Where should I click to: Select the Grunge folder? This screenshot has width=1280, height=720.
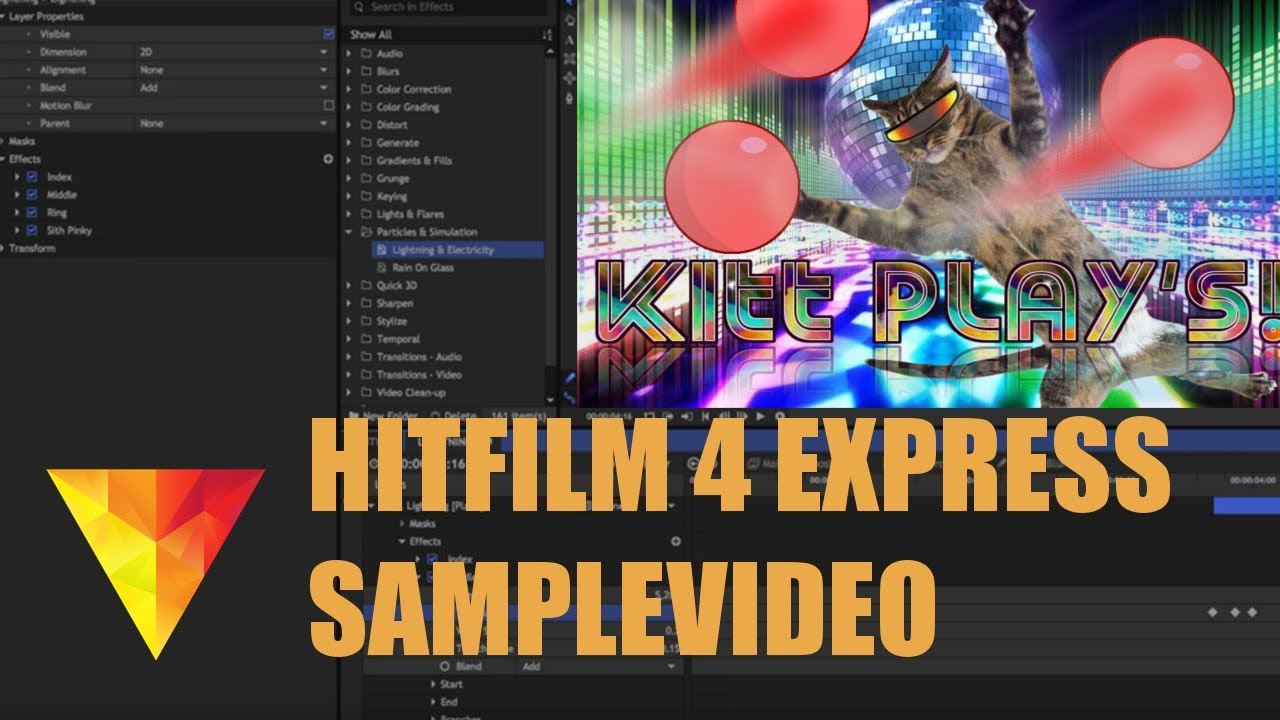(x=392, y=178)
